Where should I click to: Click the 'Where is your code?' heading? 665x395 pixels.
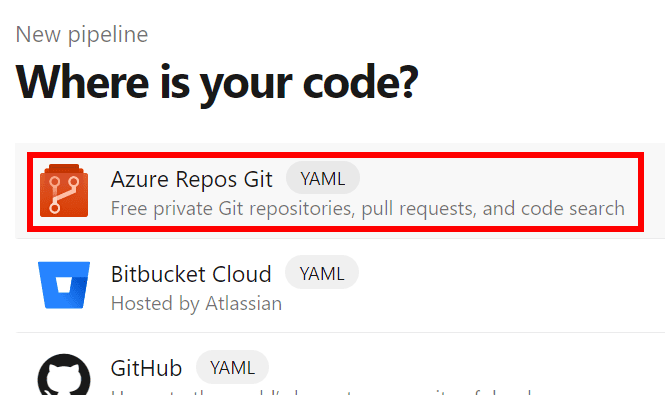217,82
